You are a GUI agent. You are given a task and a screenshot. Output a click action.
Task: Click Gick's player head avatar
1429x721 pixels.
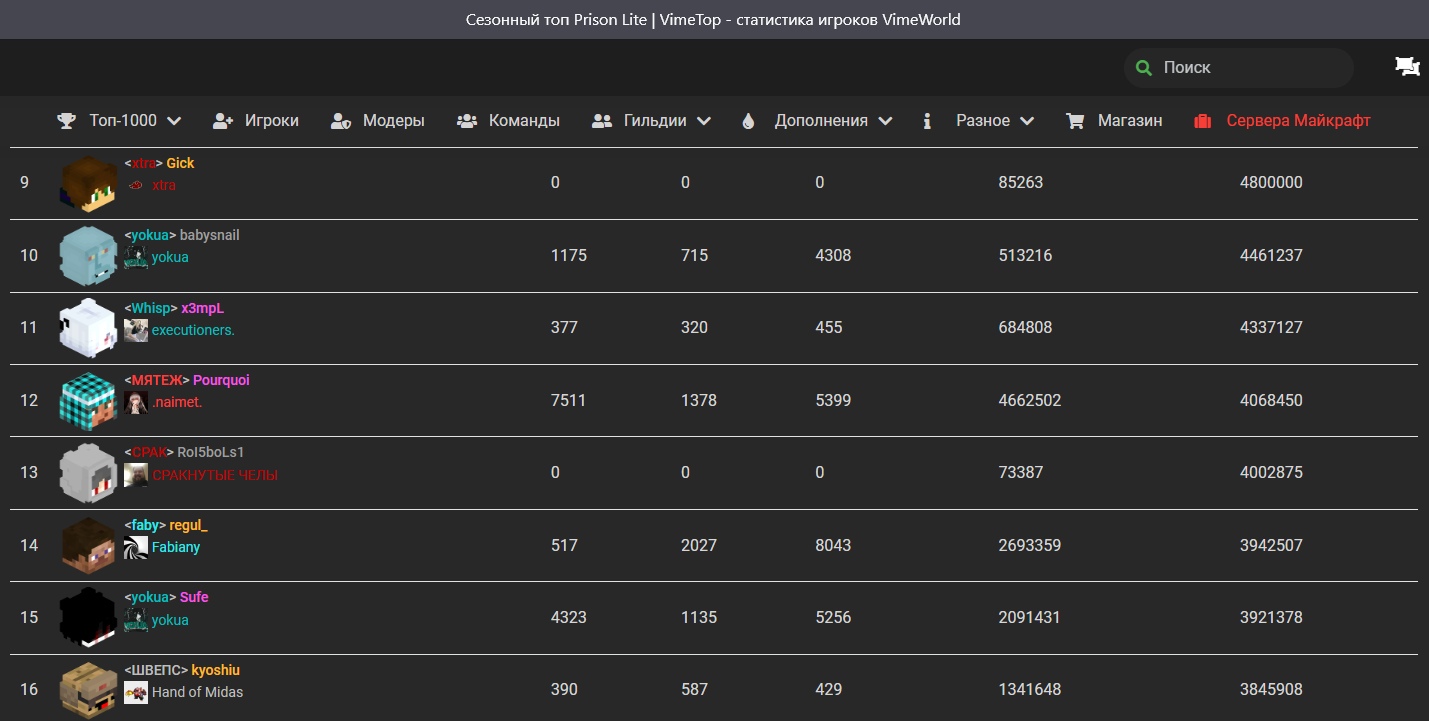click(x=88, y=183)
